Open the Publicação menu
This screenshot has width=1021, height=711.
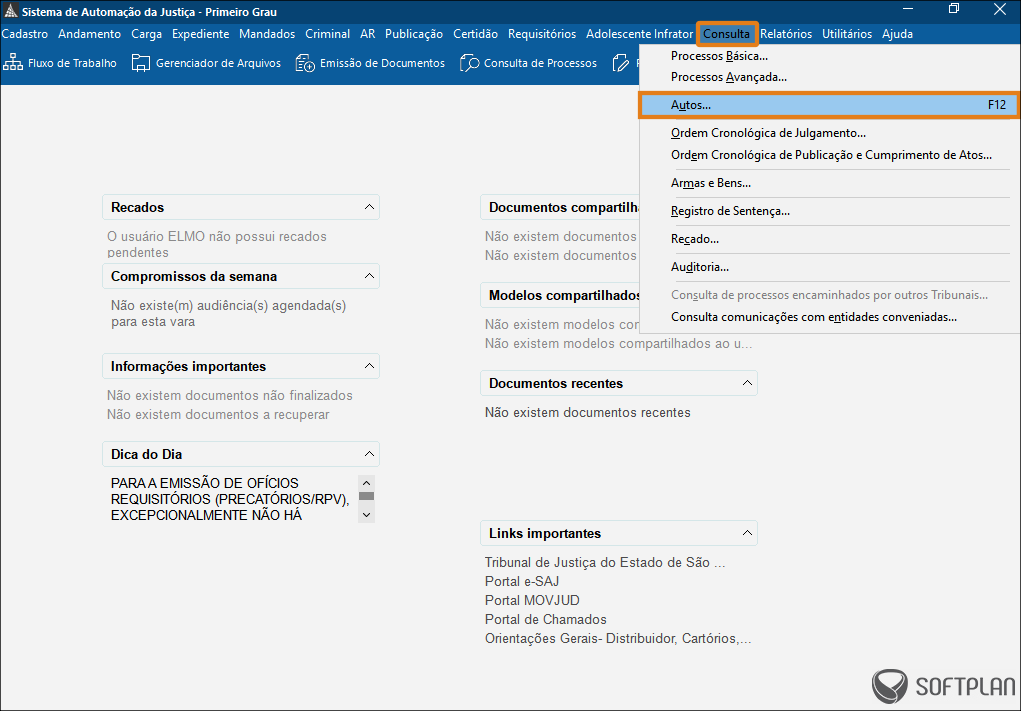[414, 34]
